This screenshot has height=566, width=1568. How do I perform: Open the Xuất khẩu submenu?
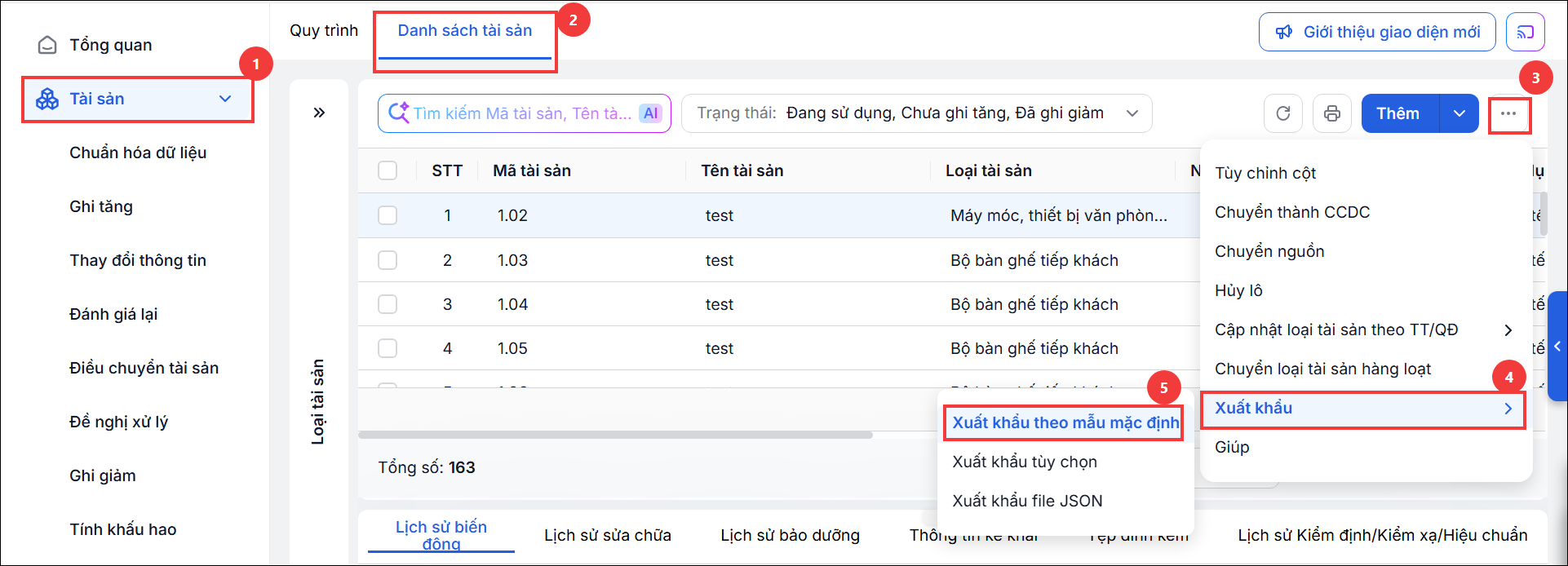(1362, 408)
